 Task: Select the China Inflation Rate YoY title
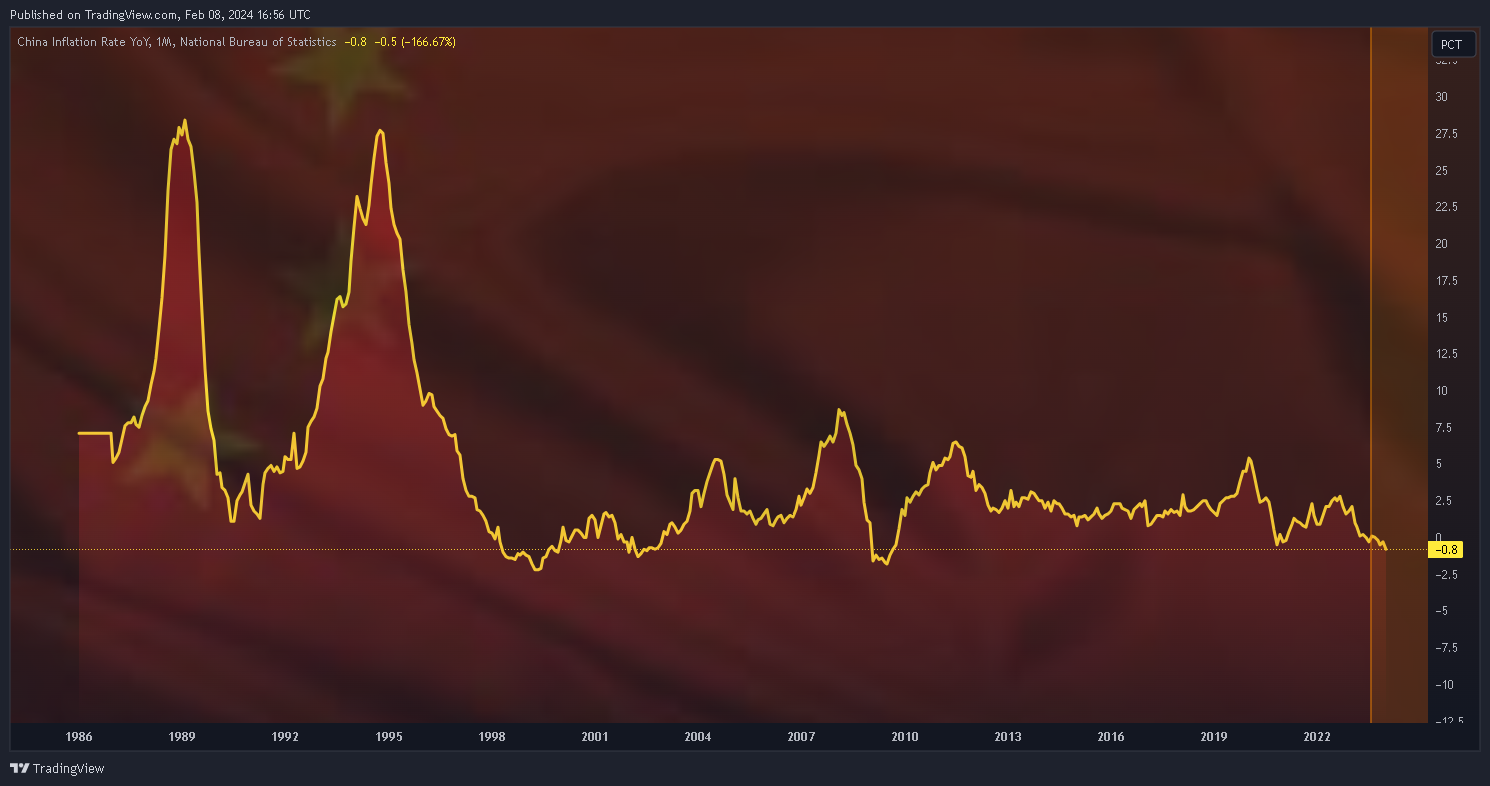point(84,42)
